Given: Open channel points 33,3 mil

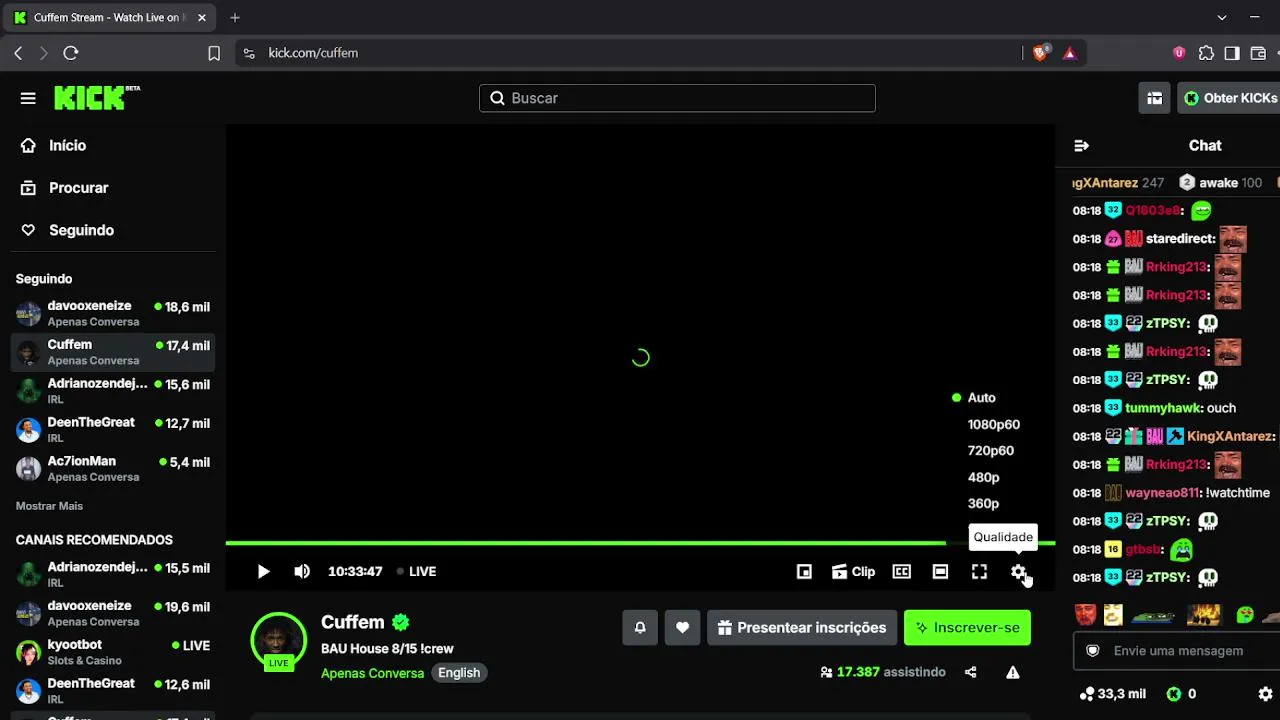Looking at the screenshot, I should click(x=1113, y=694).
